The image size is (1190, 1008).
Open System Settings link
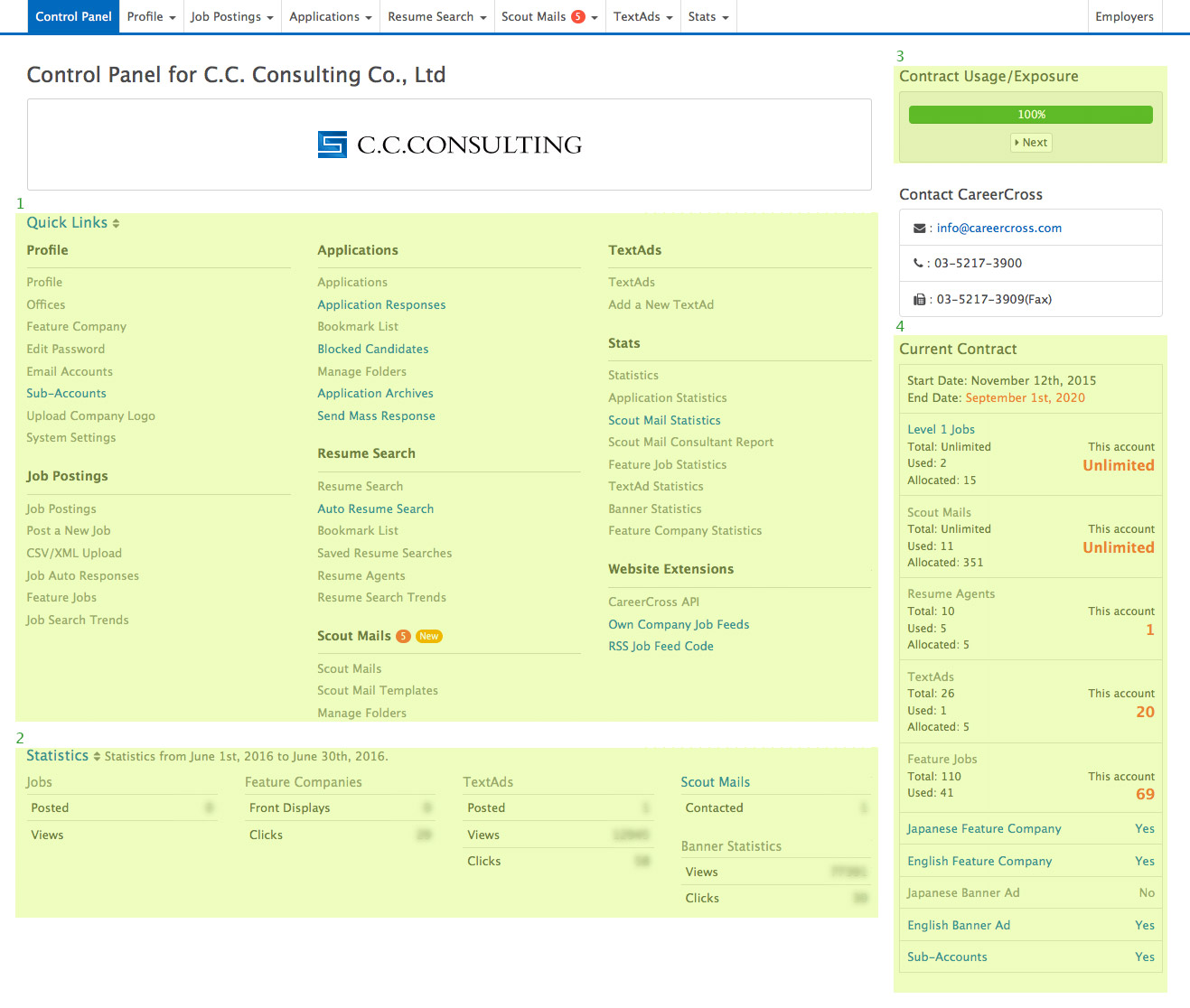coord(70,438)
